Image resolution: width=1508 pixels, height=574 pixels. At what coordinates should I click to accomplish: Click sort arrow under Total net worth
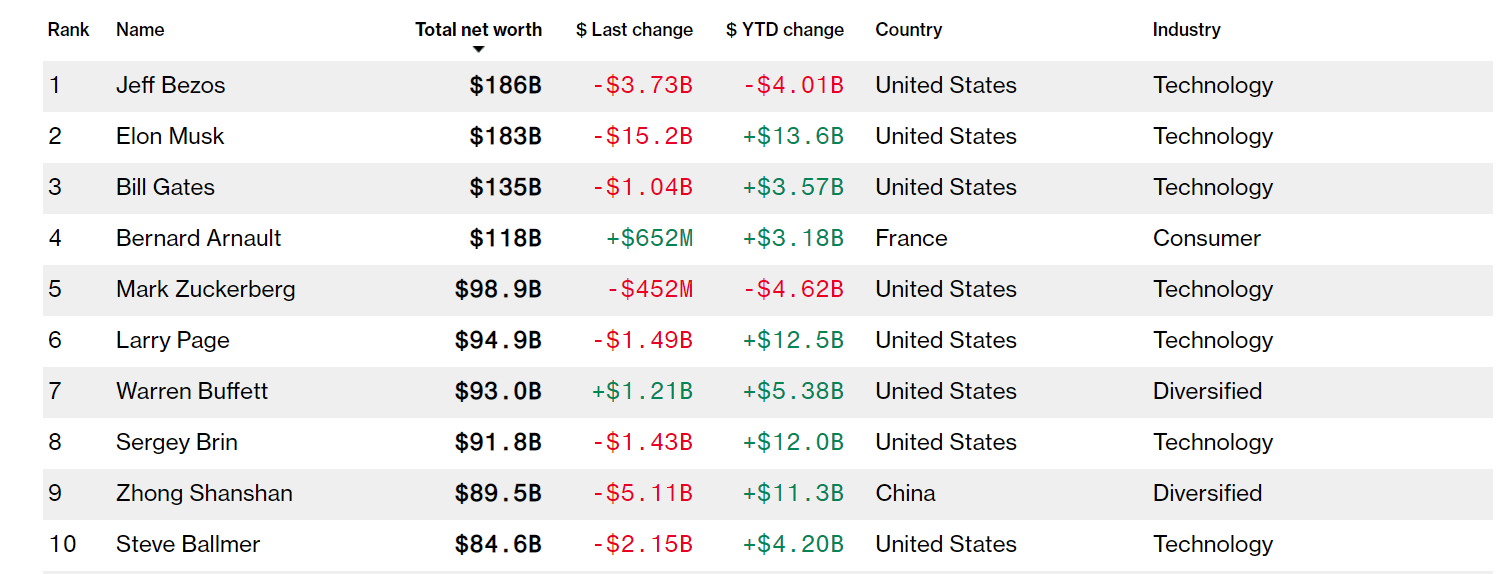pyautogui.click(x=479, y=50)
